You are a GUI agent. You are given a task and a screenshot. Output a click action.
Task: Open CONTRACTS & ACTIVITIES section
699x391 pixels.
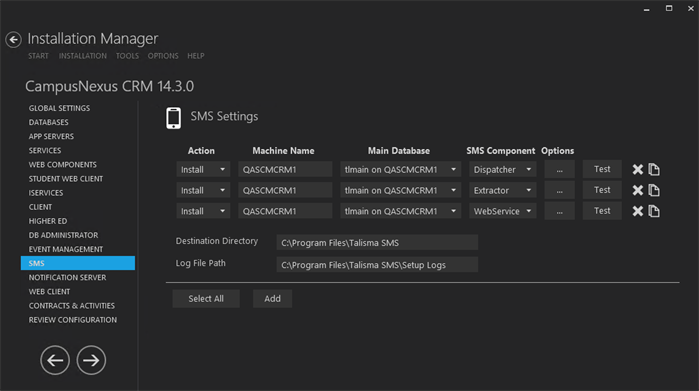pos(72,306)
